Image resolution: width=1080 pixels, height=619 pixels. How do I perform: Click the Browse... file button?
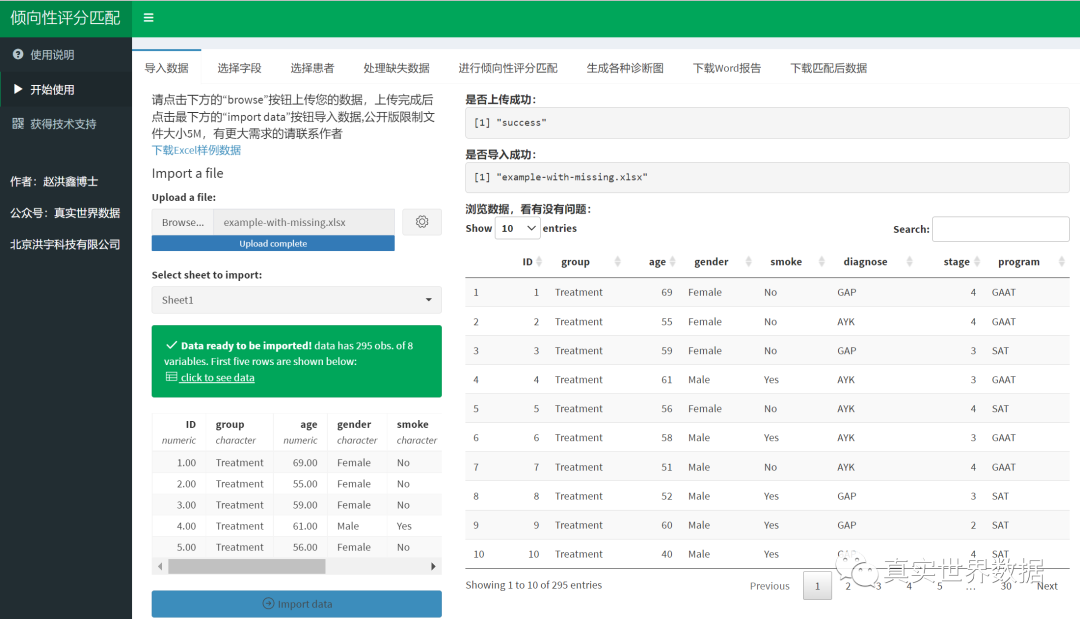pos(183,222)
